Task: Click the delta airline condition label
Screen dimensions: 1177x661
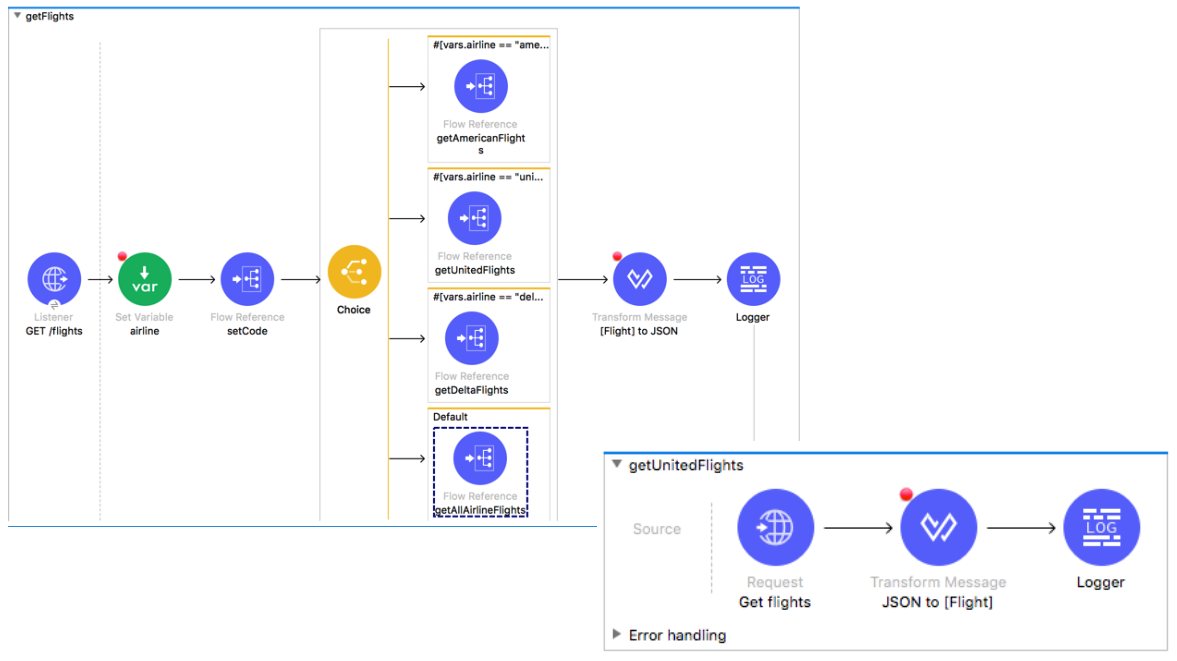Action: [488, 297]
